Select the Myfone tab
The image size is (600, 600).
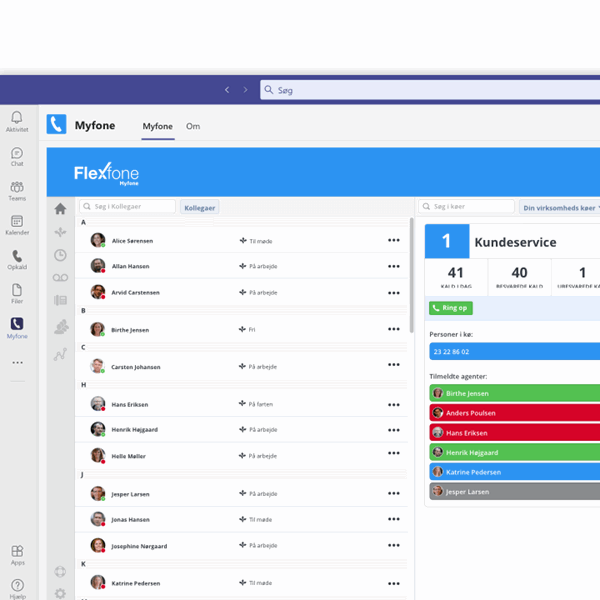pos(157,126)
